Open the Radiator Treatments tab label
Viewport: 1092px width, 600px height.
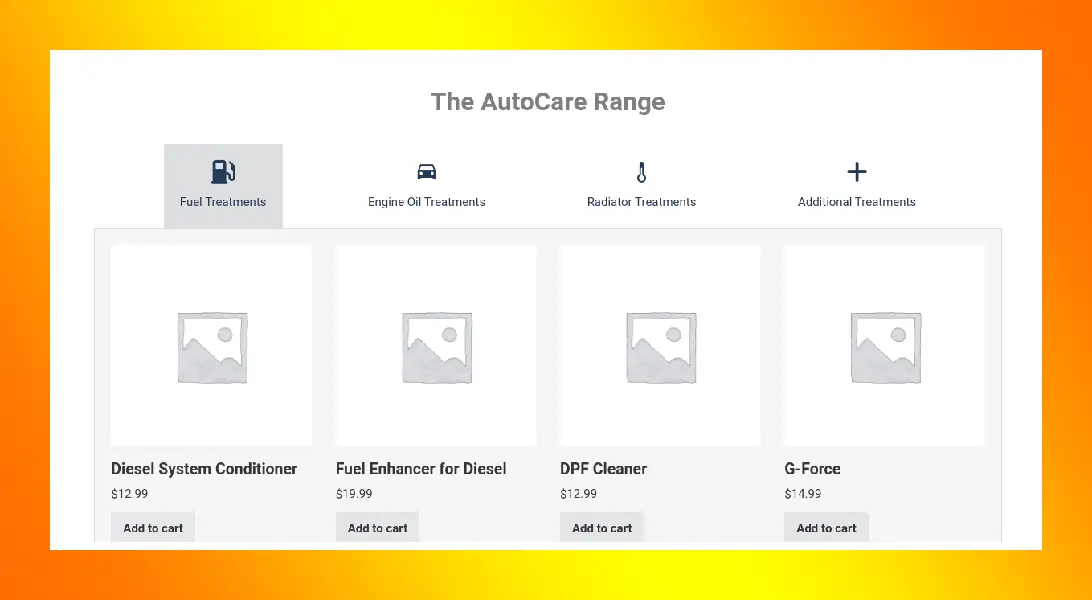coord(641,202)
